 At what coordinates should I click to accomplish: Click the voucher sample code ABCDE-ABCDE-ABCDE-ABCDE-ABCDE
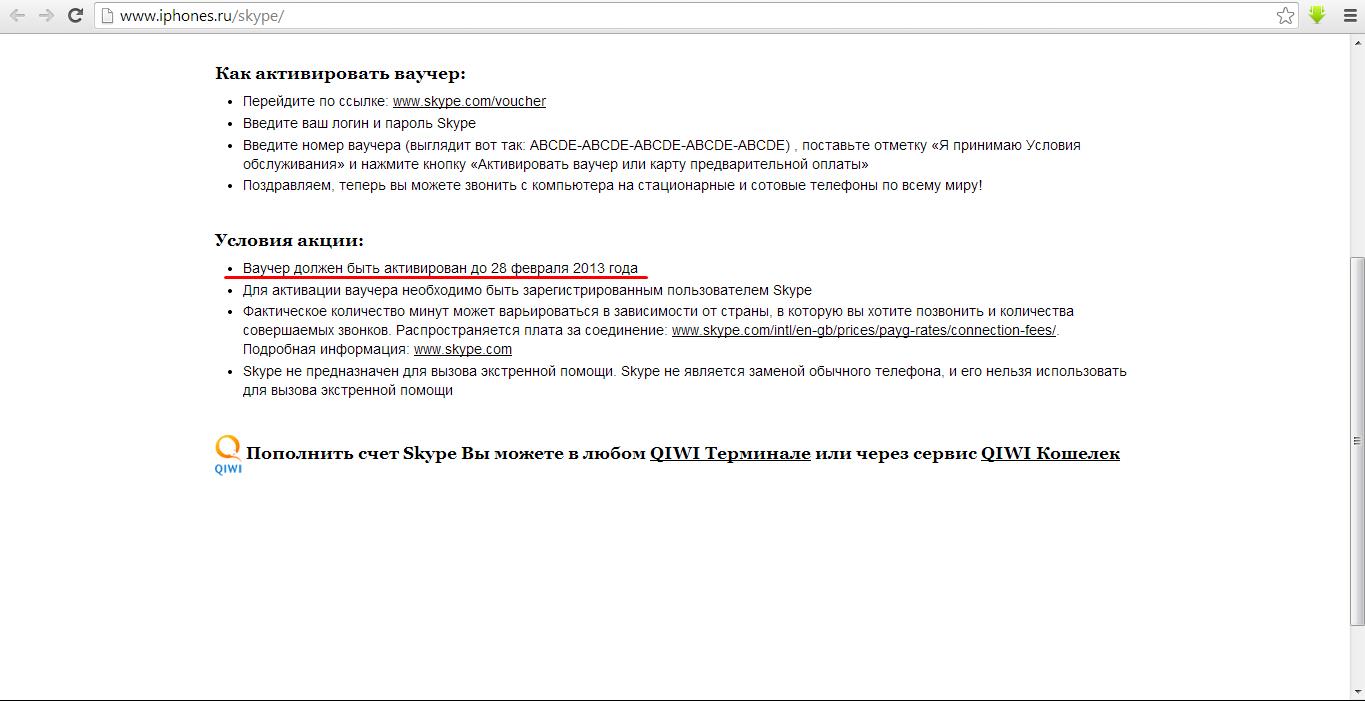pyautogui.click(x=660, y=145)
